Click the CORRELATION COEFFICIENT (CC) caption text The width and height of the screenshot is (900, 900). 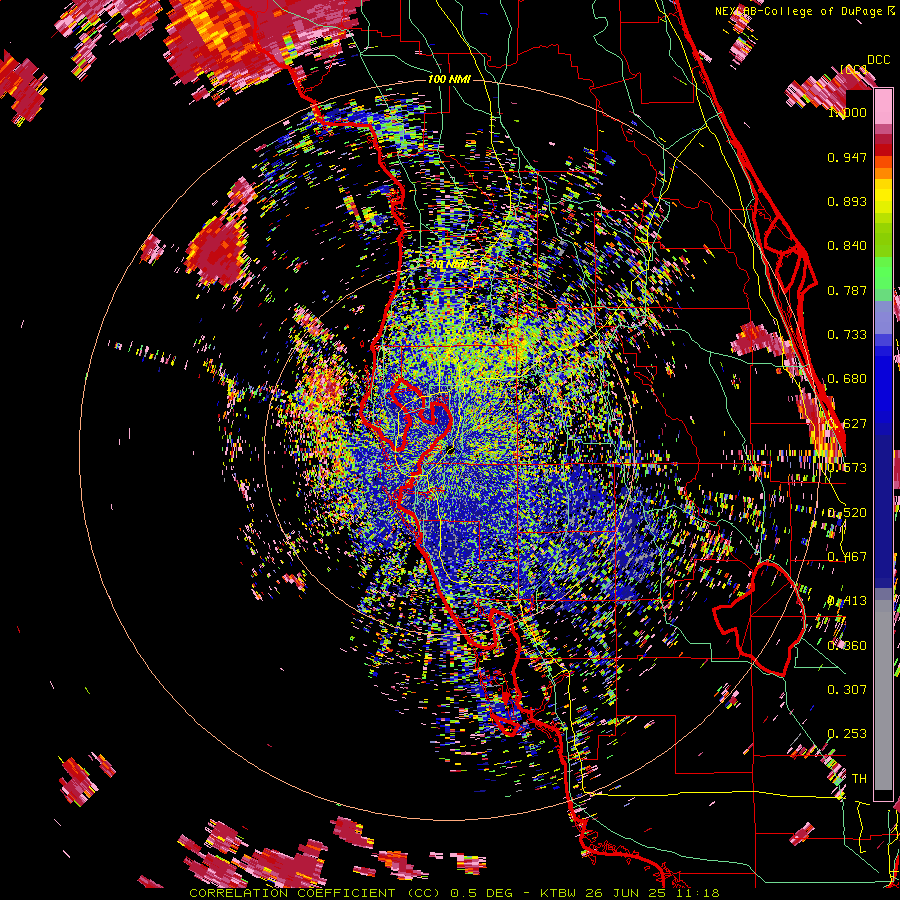coord(314,893)
